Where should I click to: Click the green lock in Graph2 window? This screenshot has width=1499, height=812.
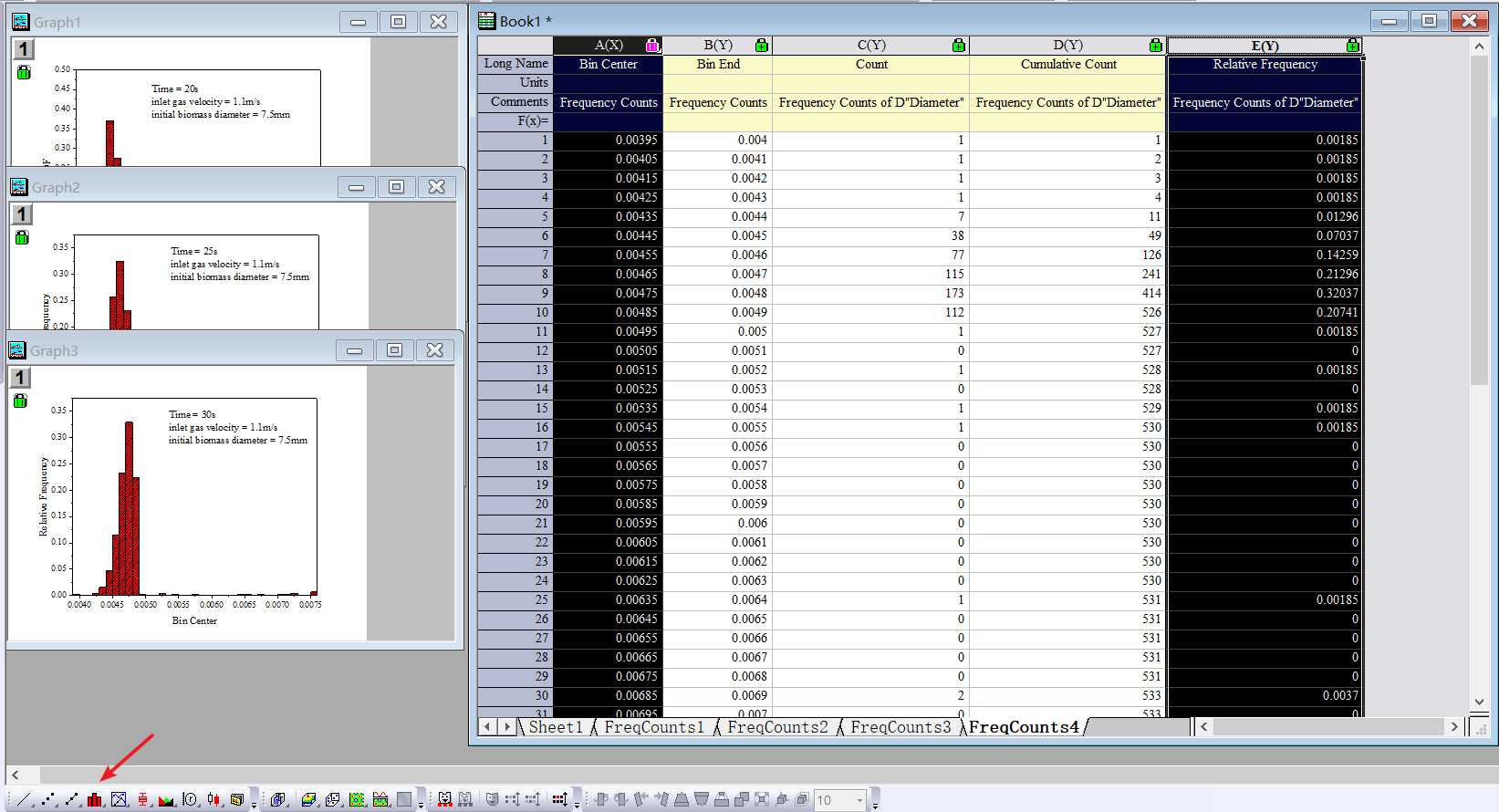click(x=22, y=237)
